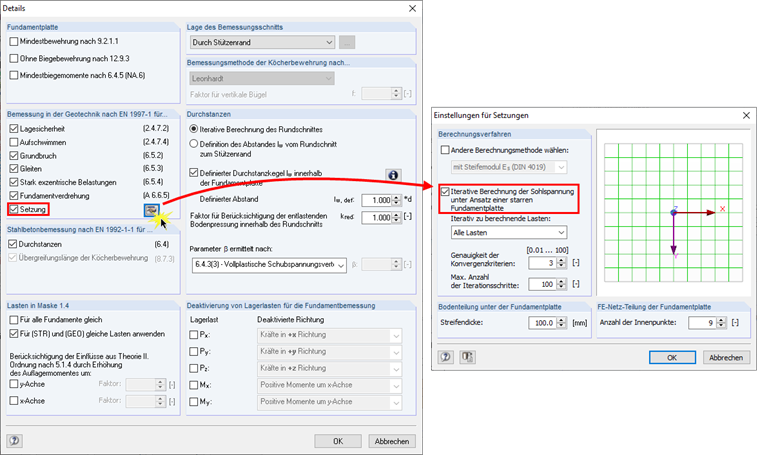Uncheck Stark exzentrische Belastungen
The height and width of the screenshot is (455, 760).
pyautogui.click(x=14, y=183)
